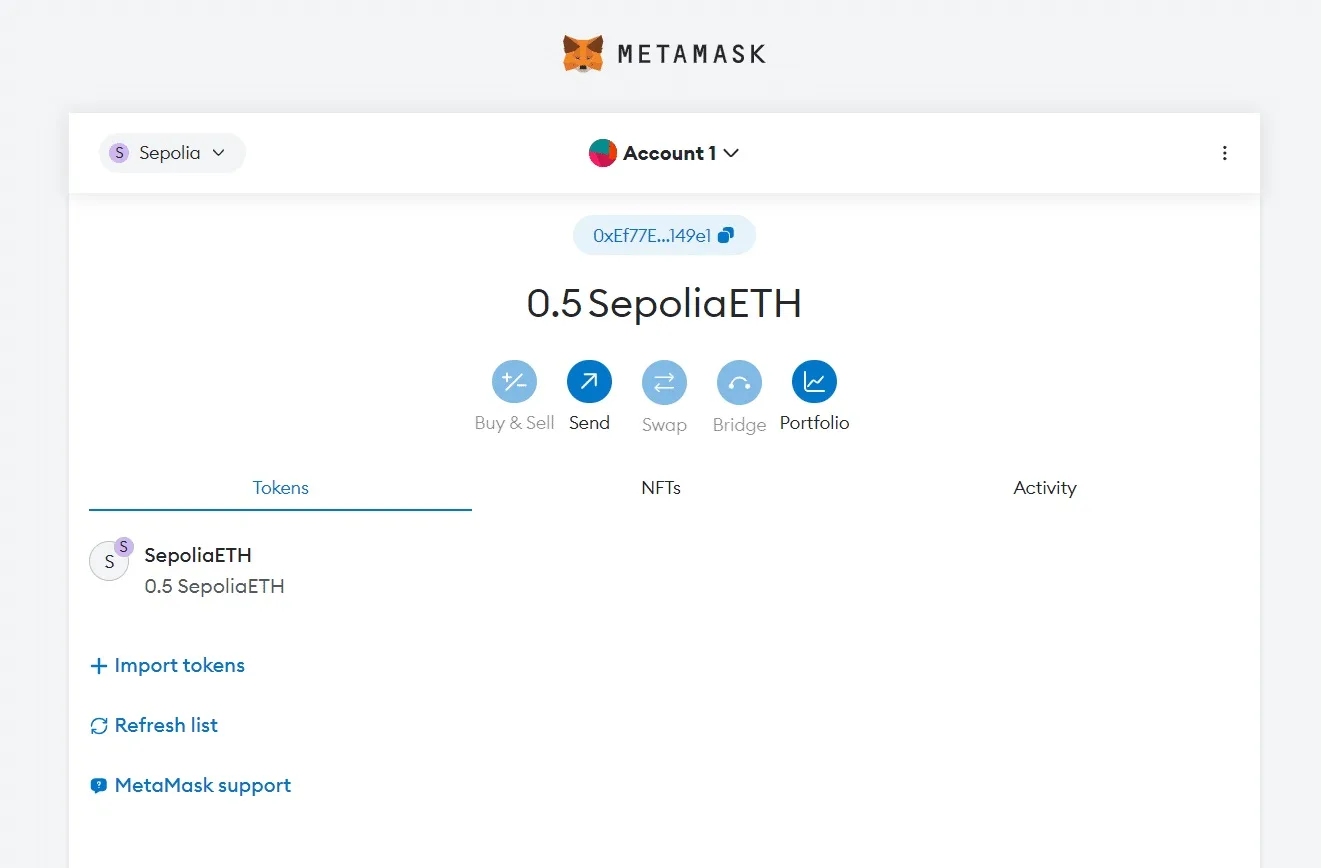This screenshot has width=1321, height=868.
Task: Open MetaMask support
Action: click(190, 785)
